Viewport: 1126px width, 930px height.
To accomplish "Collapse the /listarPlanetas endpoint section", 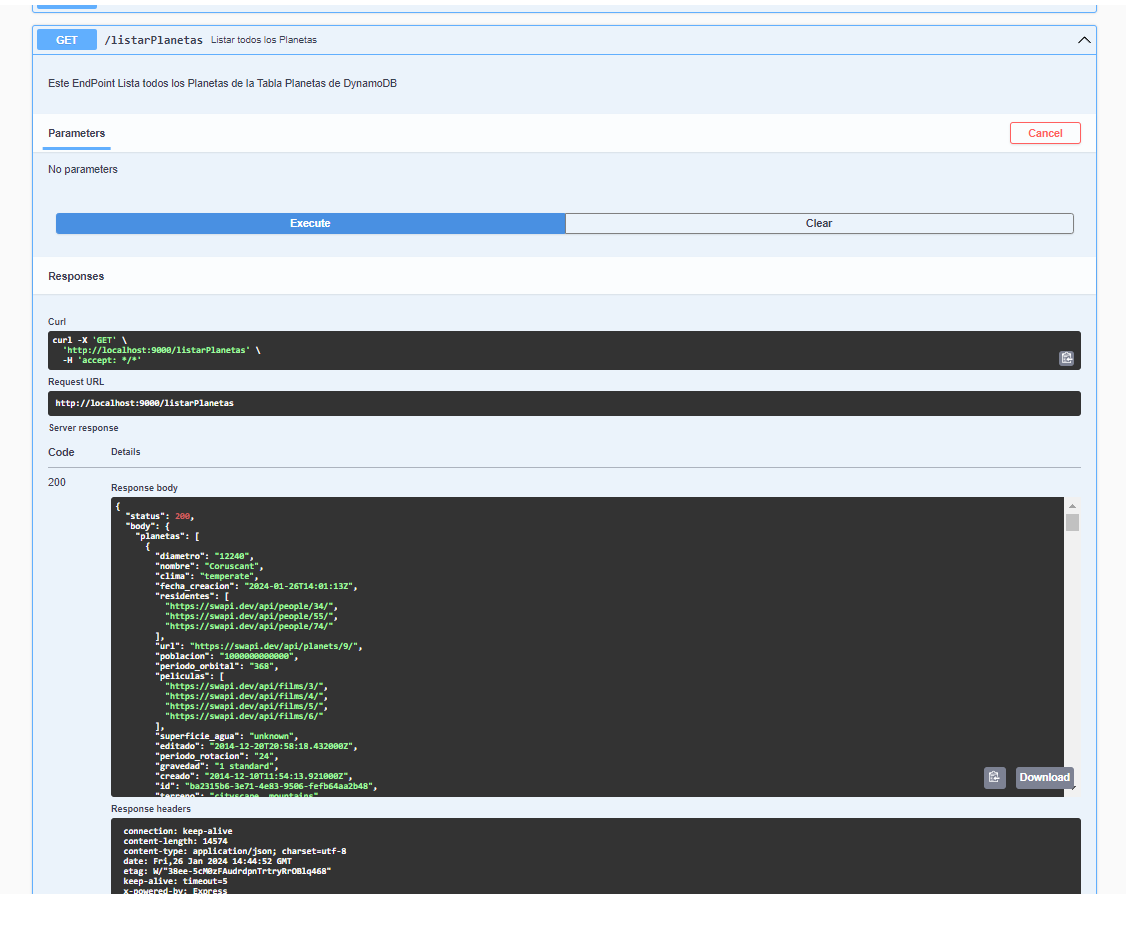I will (1084, 40).
